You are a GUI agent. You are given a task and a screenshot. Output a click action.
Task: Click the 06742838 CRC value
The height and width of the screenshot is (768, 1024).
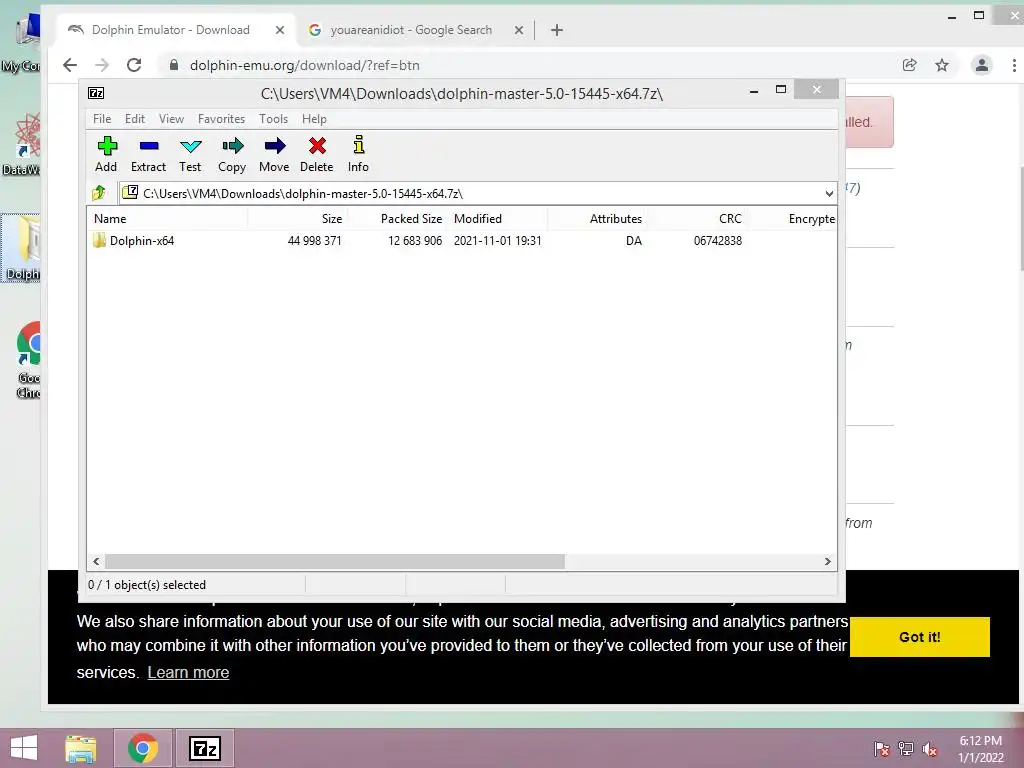(718, 240)
